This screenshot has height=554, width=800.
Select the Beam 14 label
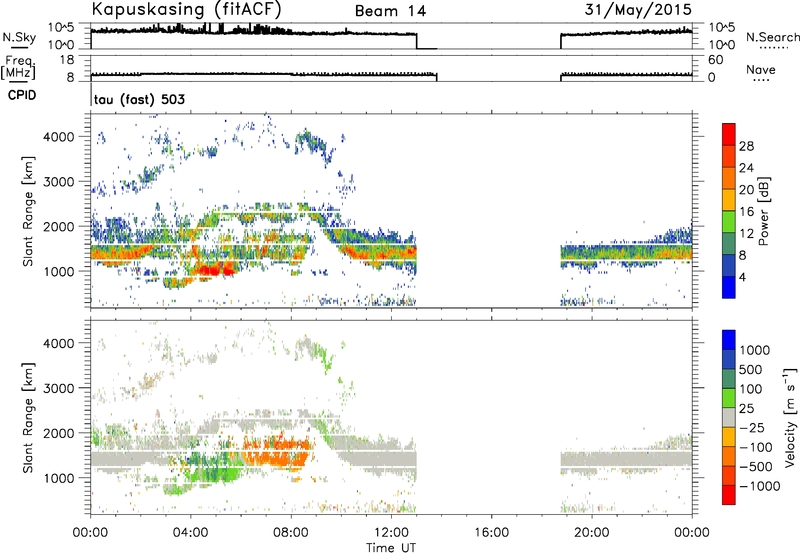click(390, 11)
